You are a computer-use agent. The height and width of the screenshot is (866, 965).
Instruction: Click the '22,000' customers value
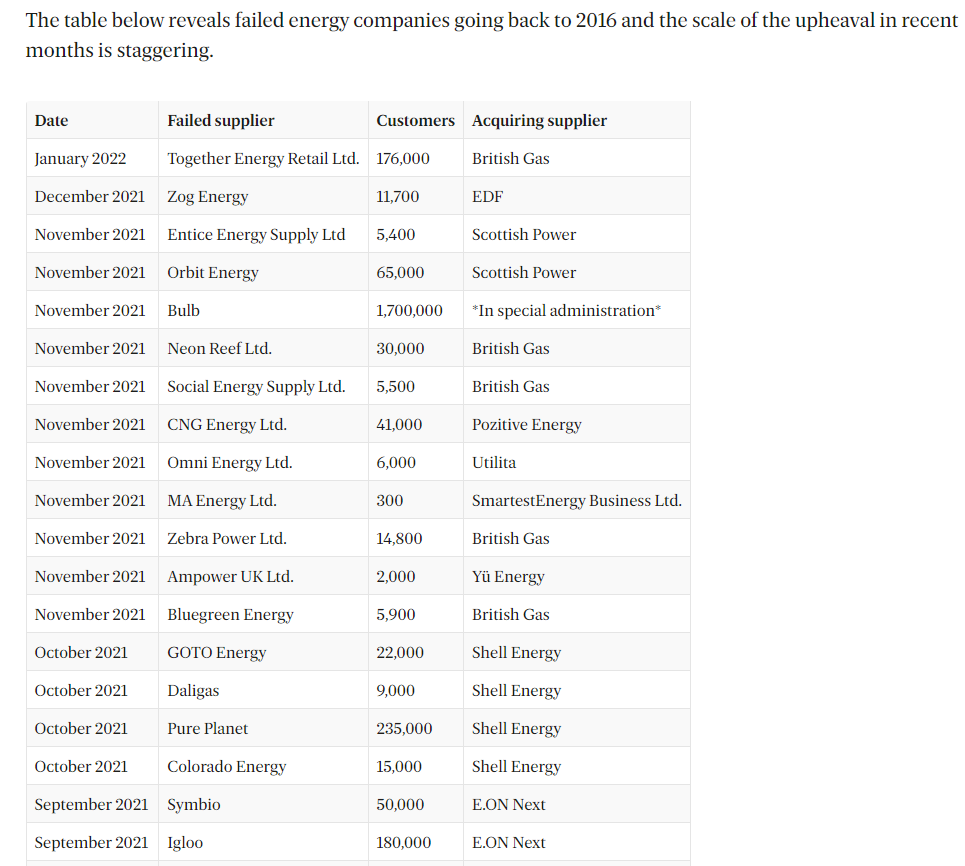[x=400, y=653]
